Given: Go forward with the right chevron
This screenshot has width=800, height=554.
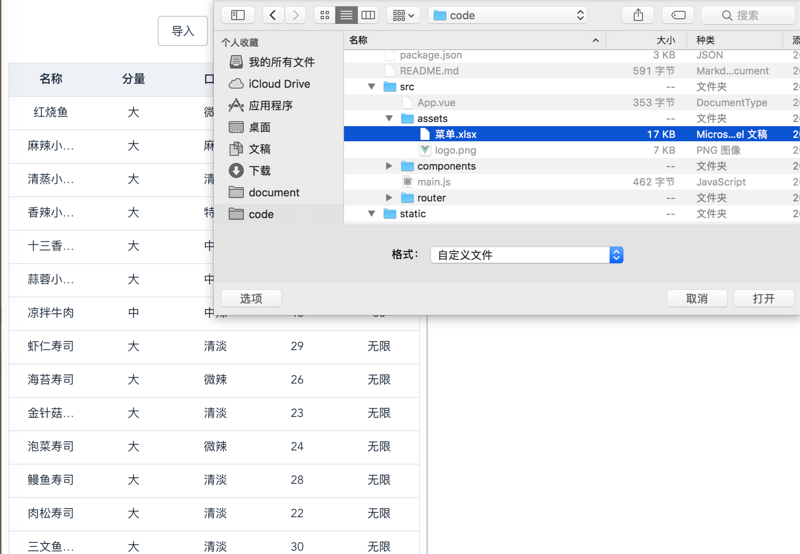Looking at the screenshot, I should pyautogui.click(x=295, y=15).
